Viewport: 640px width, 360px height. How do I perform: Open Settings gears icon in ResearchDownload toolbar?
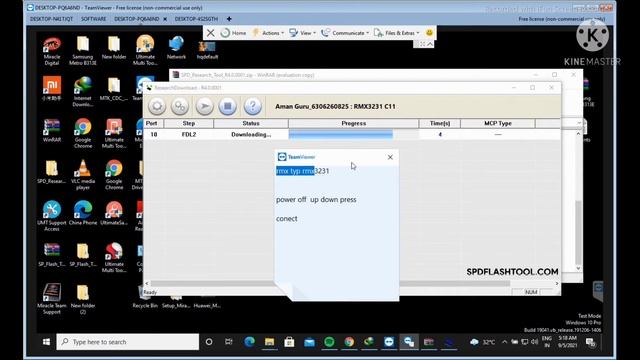180,107
